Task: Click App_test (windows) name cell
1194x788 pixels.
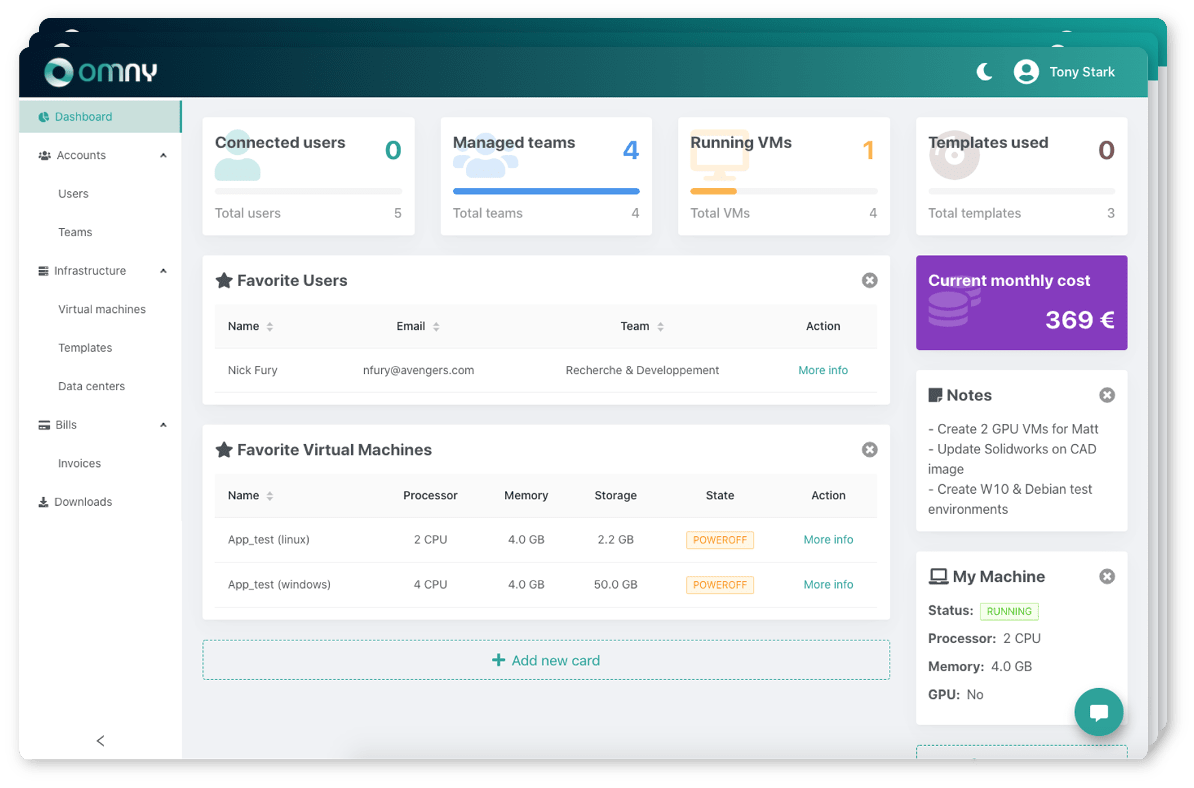Action: click(279, 584)
